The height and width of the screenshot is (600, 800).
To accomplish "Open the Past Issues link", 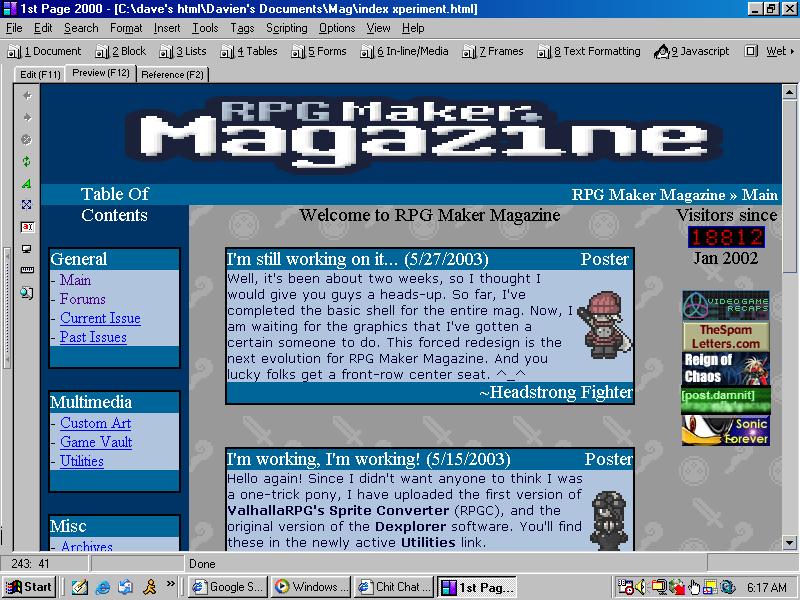I will (x=93, y=337).
